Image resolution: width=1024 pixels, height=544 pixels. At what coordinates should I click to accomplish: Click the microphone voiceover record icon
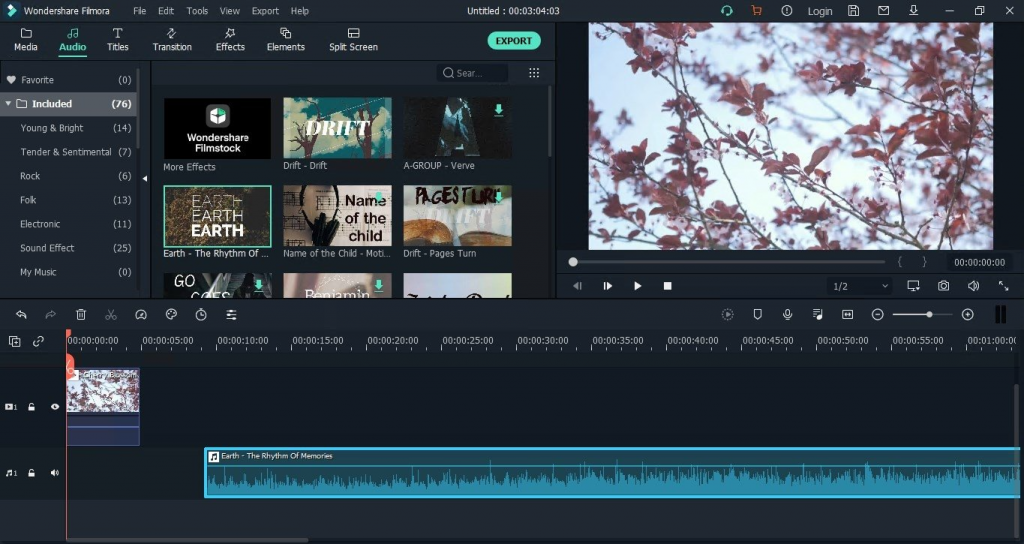click(x=788, y=315)
